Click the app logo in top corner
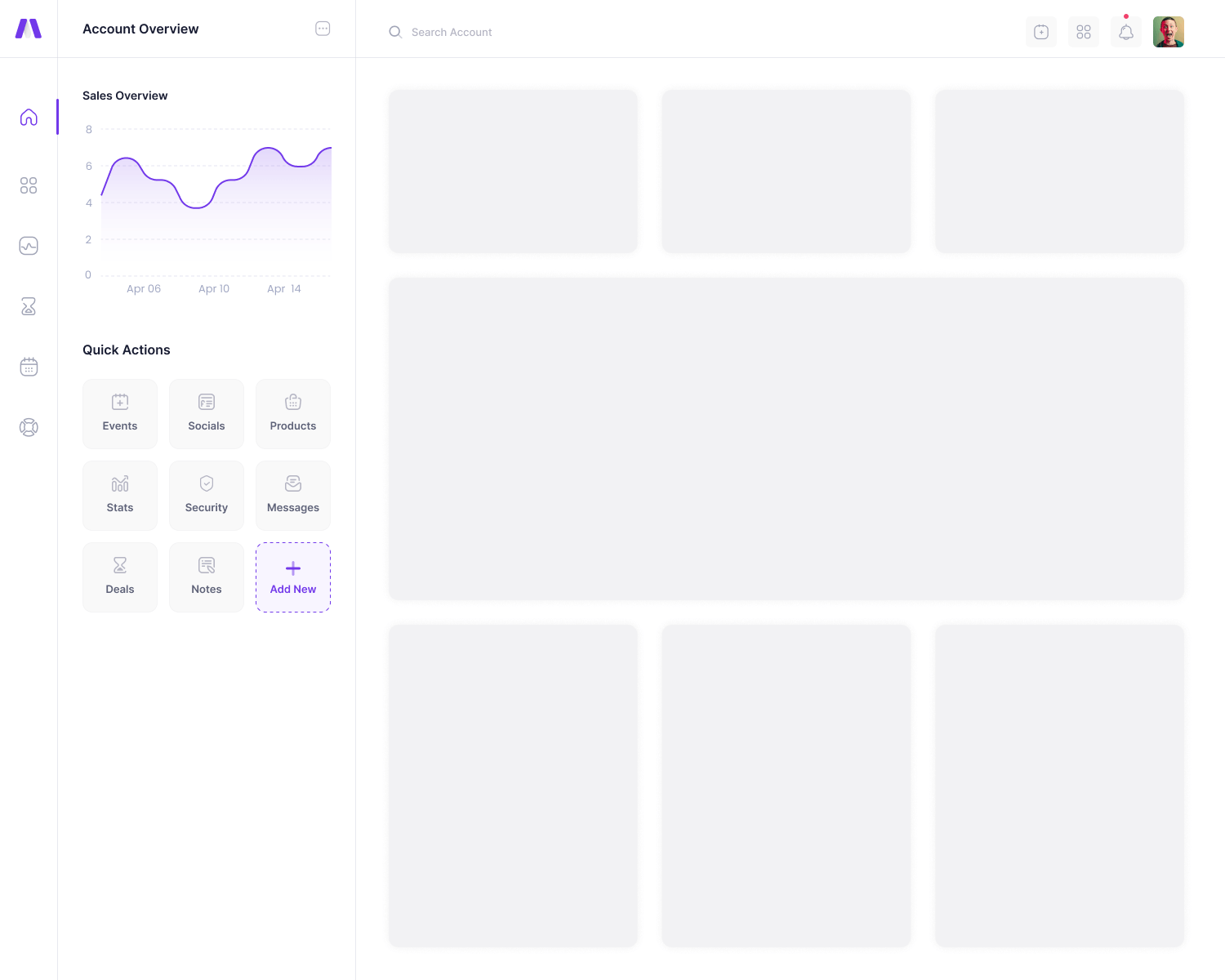This screenshot has width=1225, height=980. (x=29, y=29)
